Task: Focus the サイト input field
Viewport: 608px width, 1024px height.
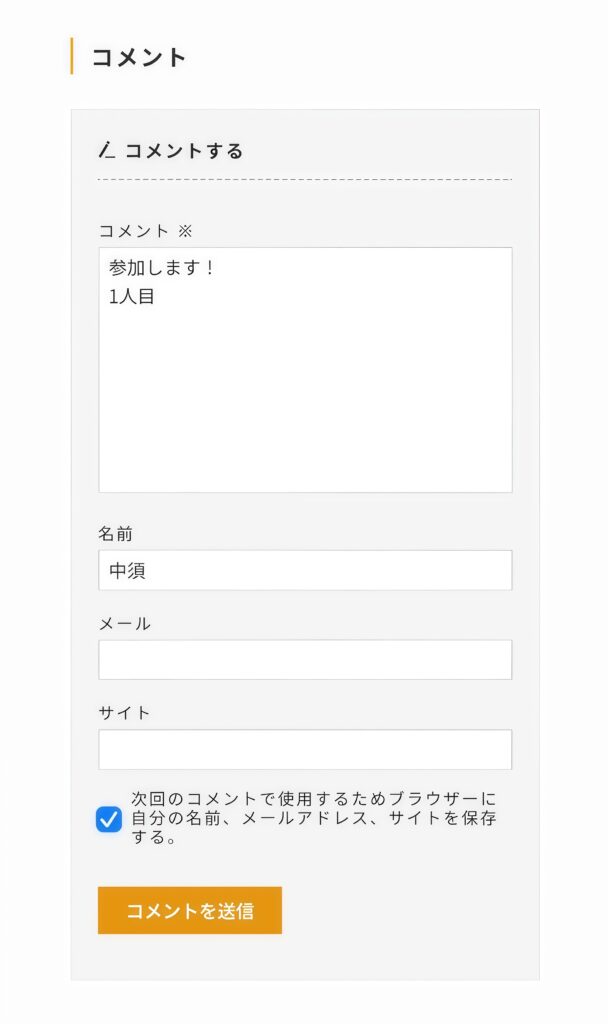Action: 305,750
